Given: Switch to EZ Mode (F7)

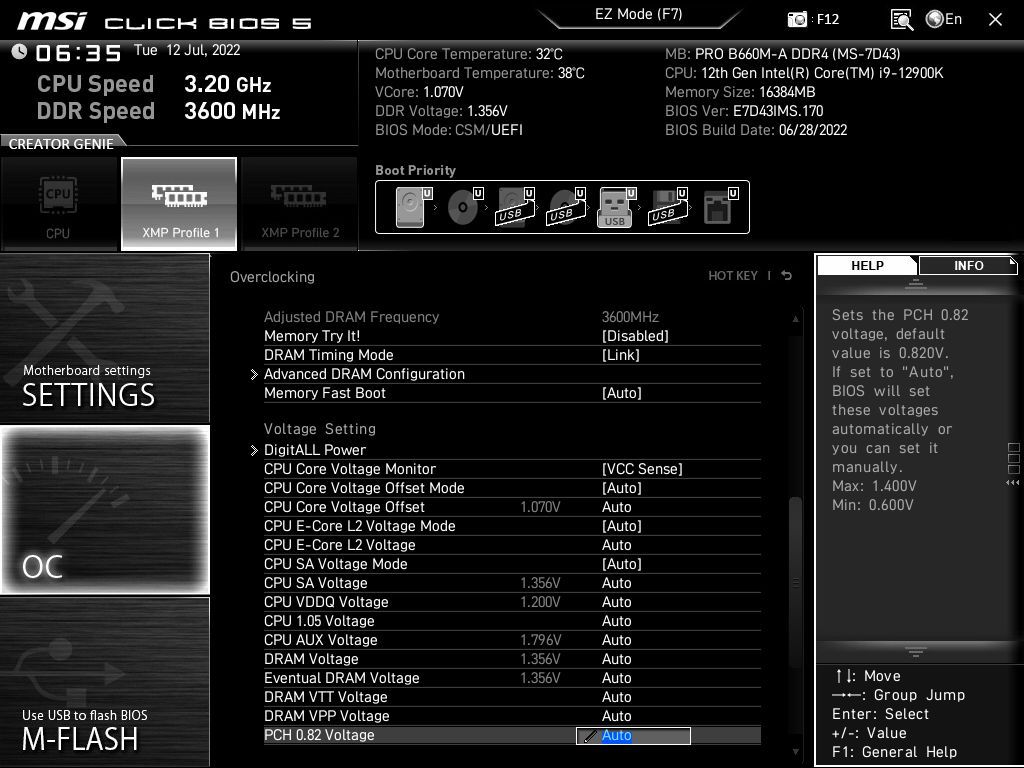Looking at the screenshot, I should (x=639, y=14).
